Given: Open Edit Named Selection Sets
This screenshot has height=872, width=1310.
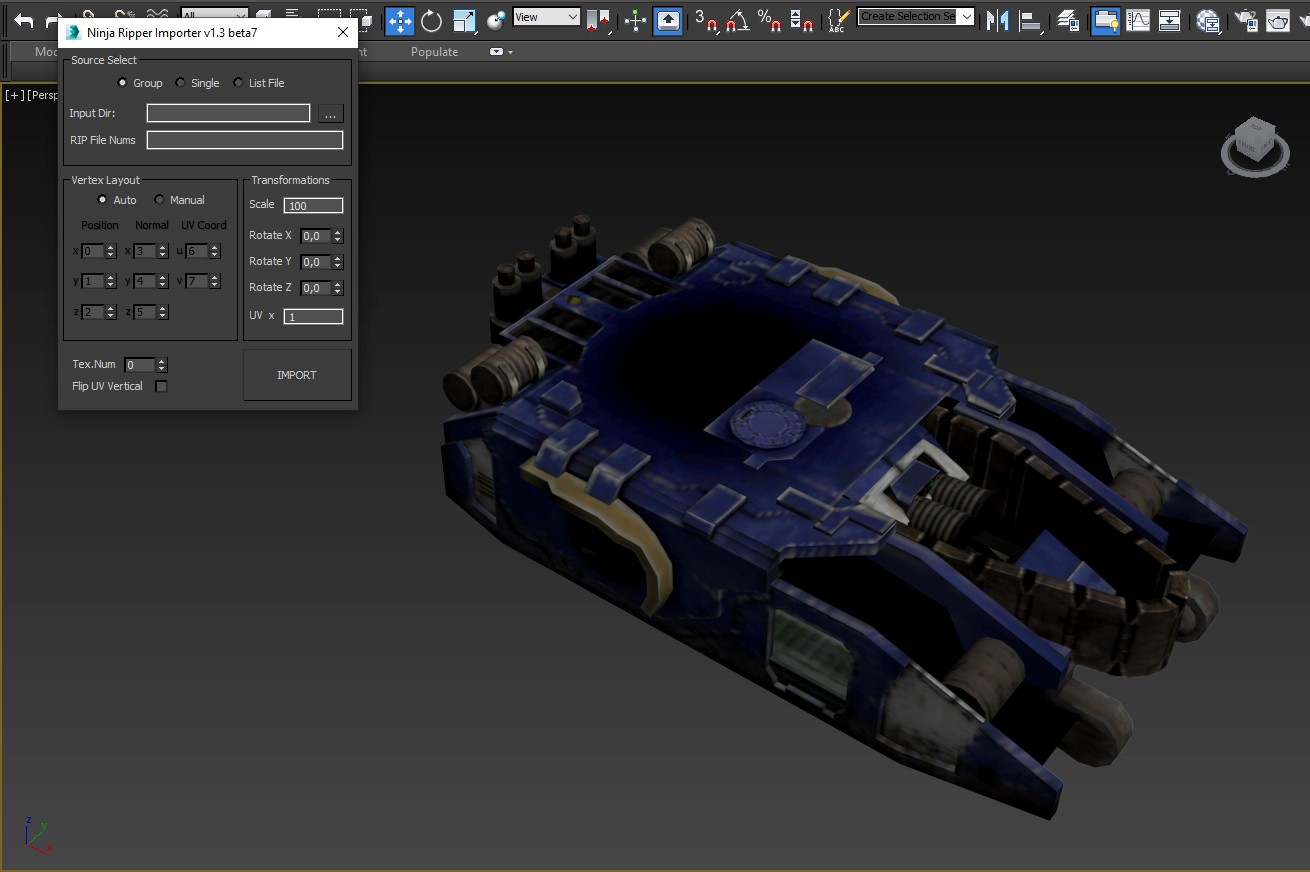Looking at the screenshot, I should click(838, 20).
